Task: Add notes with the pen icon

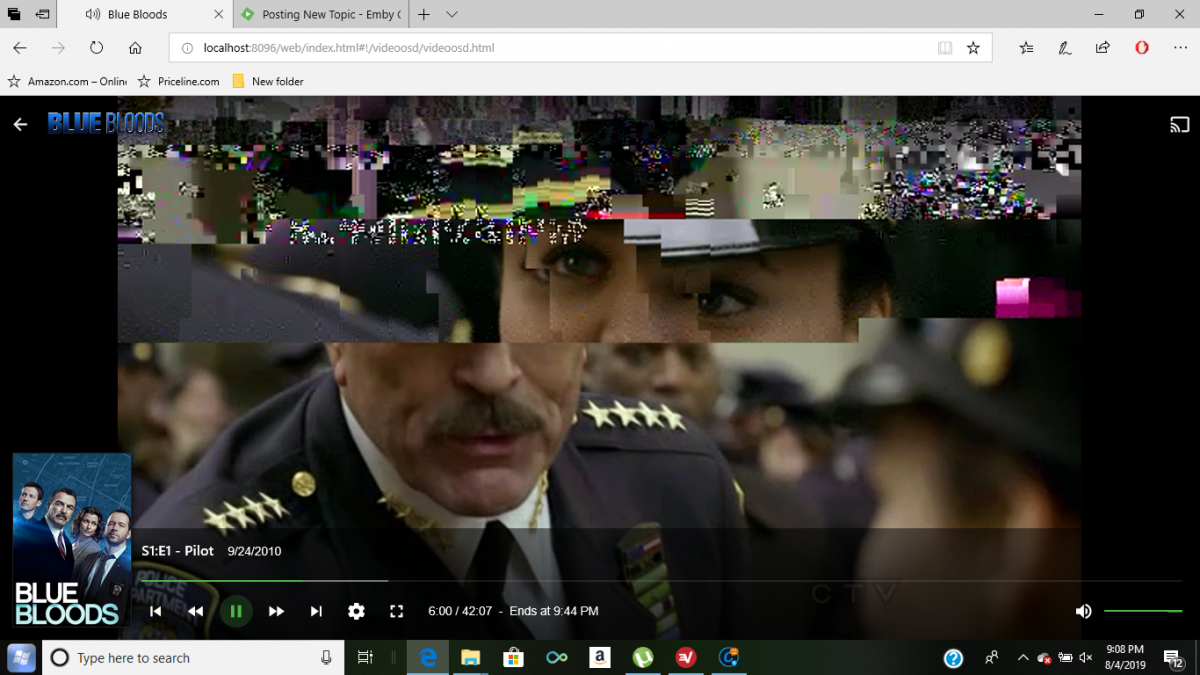Action: point(1065,48)
